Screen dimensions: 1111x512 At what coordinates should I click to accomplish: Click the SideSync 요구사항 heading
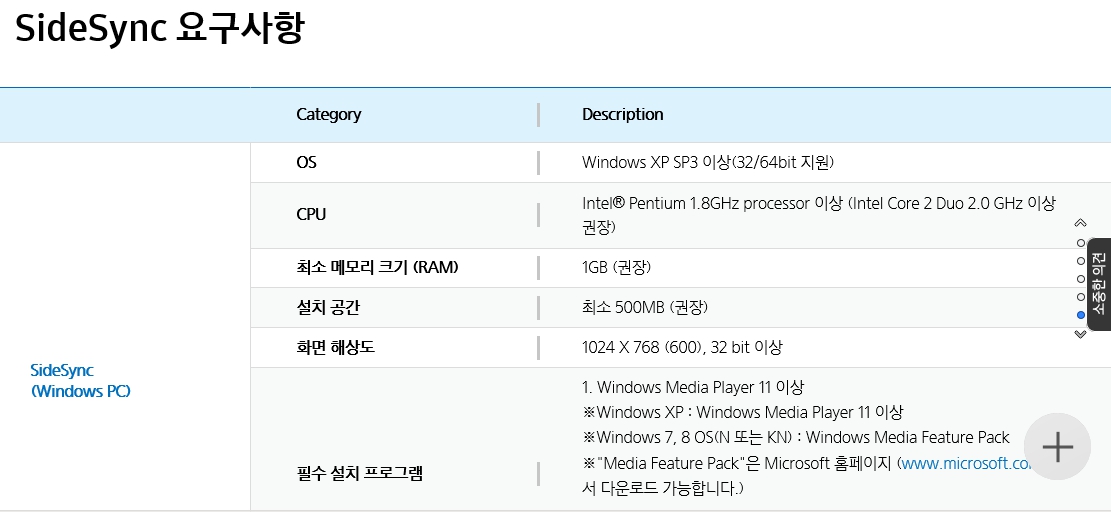(159, 28)
